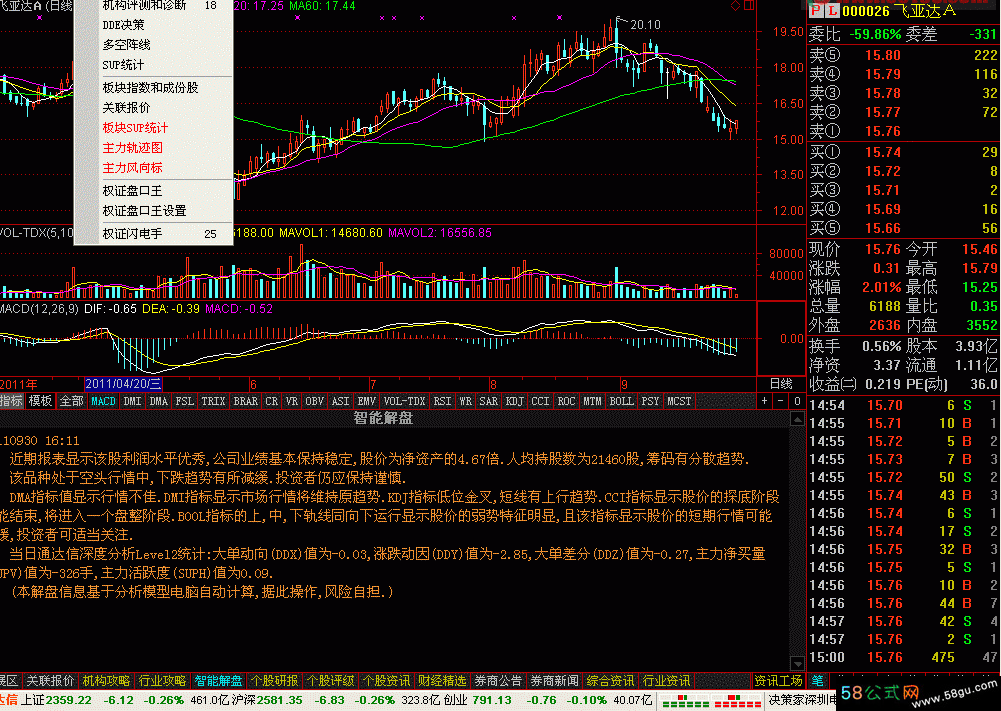Open the 个股资讯 bottom tab
The height and width of the screenshot is (711, 1001).
tap(386, 681)
